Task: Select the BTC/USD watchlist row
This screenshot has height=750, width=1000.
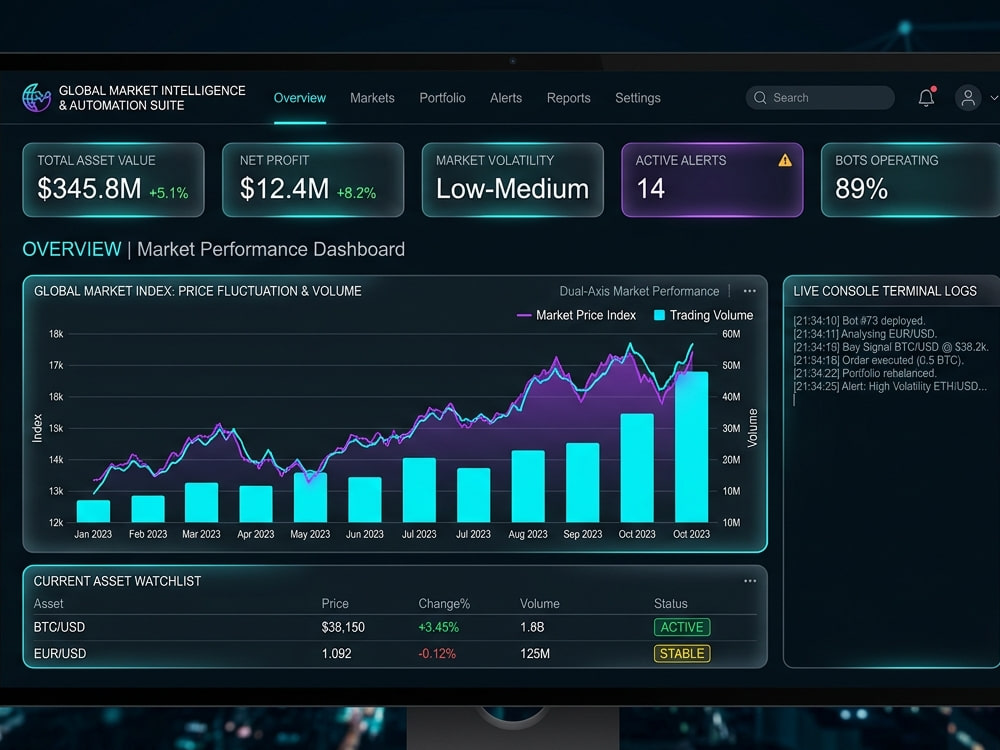Action: [x=395, y=628]
